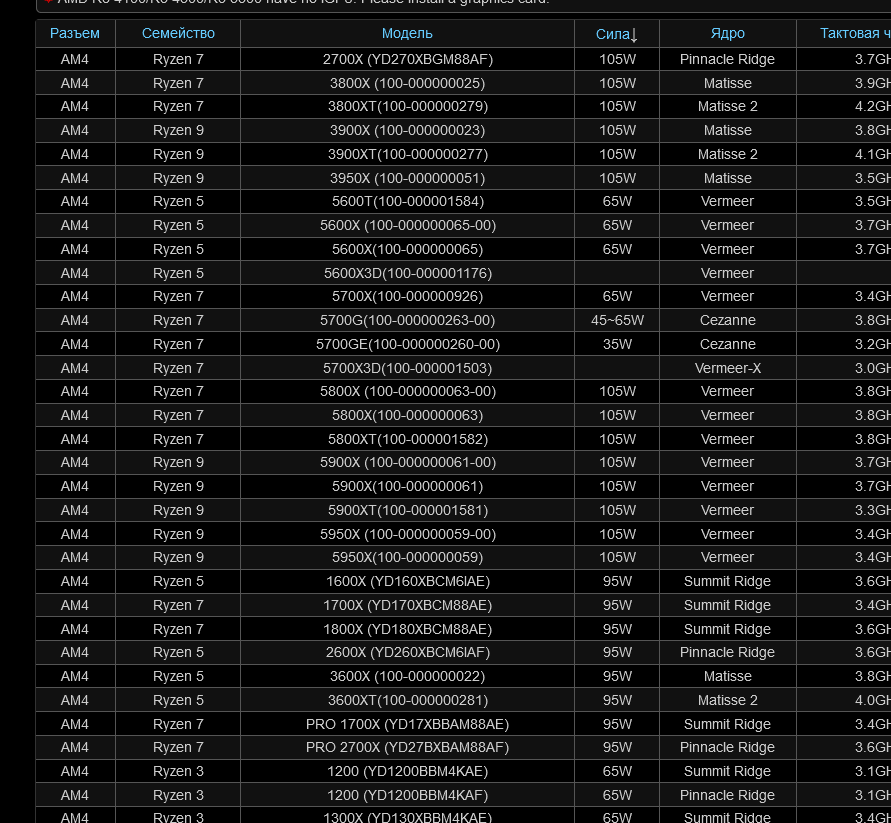Select model cell 3800XT(100-000000279)
Image resolution: width=891 pixels, height=823 pixels.
(x=407, y=106)
